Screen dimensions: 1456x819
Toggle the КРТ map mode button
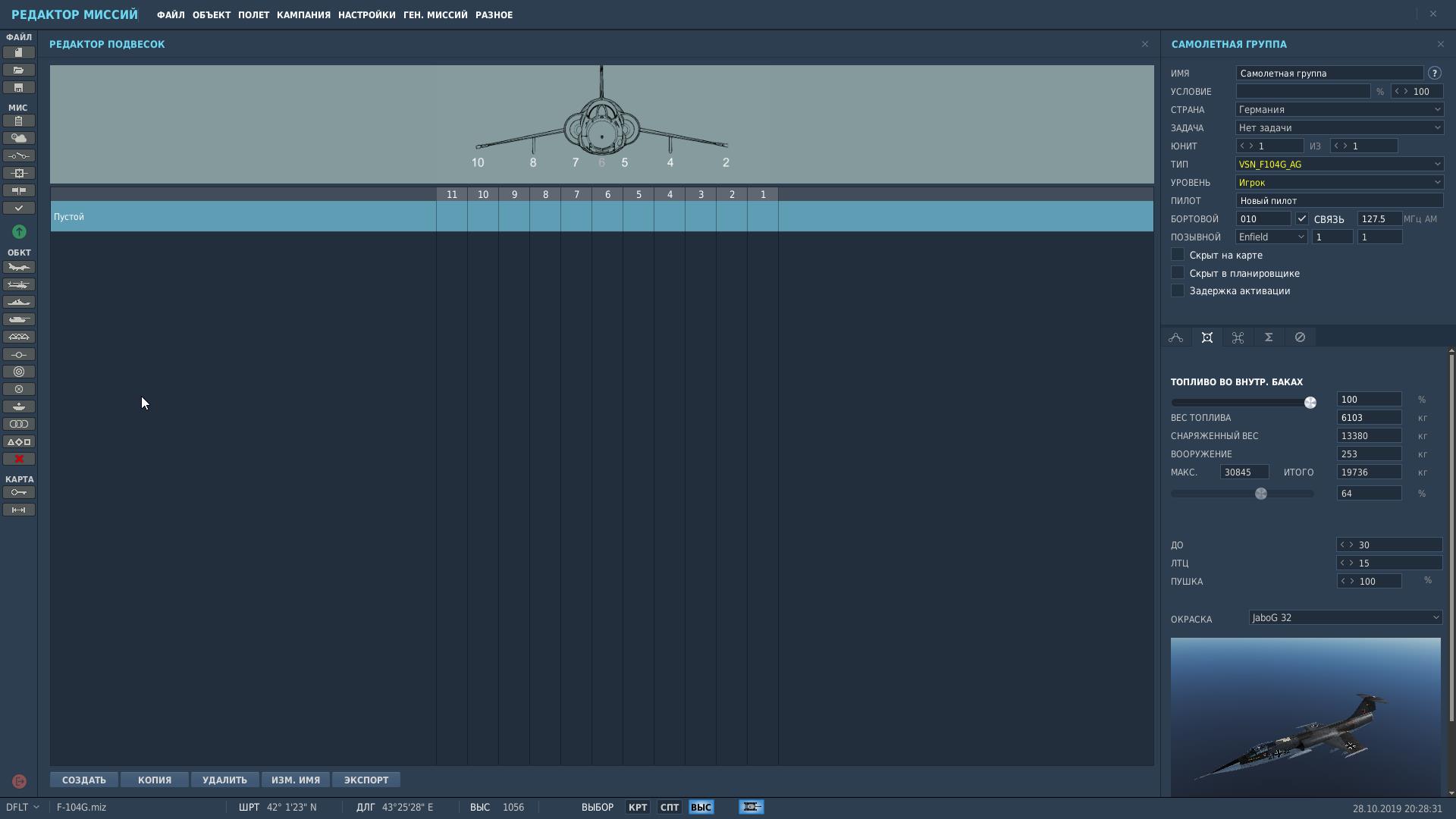coord(638,807)
